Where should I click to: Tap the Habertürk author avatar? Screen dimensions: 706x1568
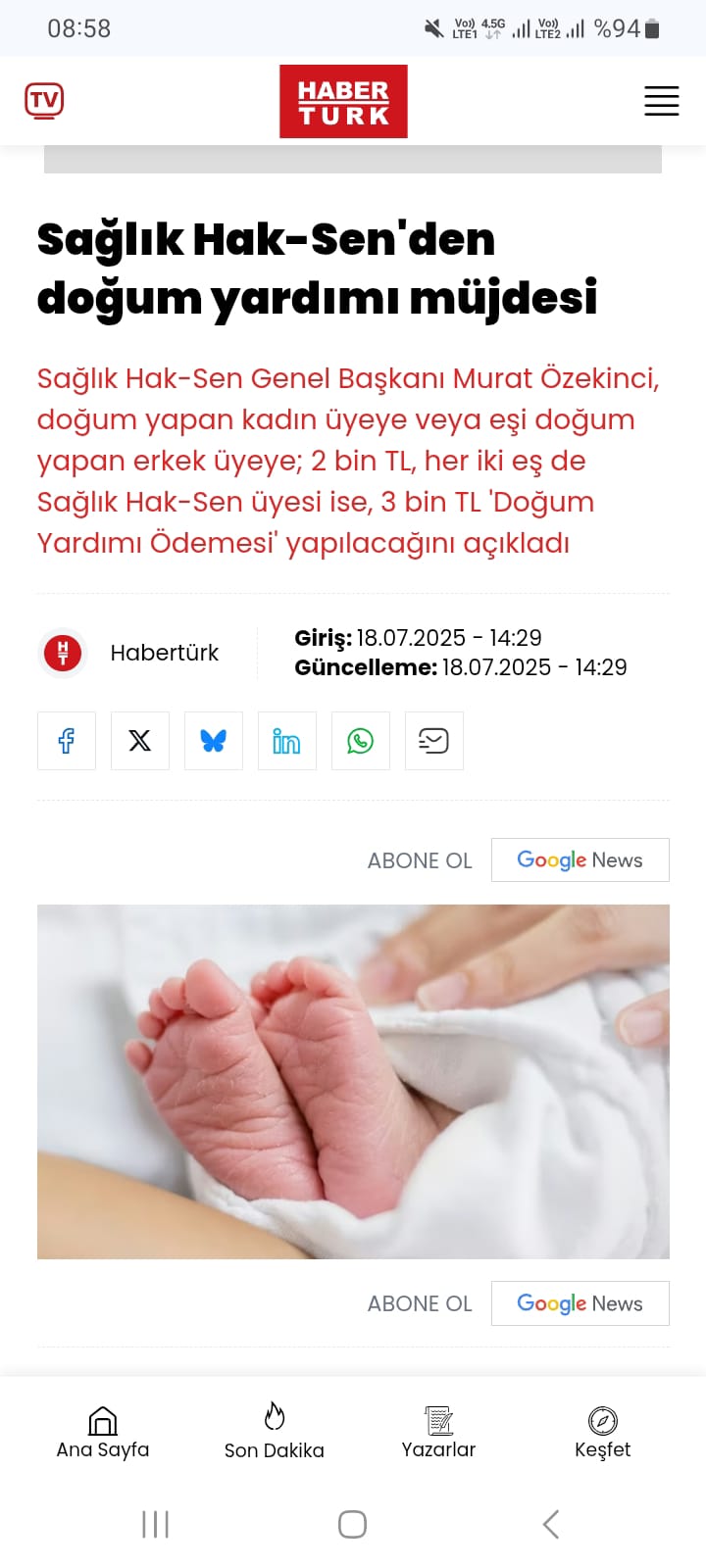[63, 653]
